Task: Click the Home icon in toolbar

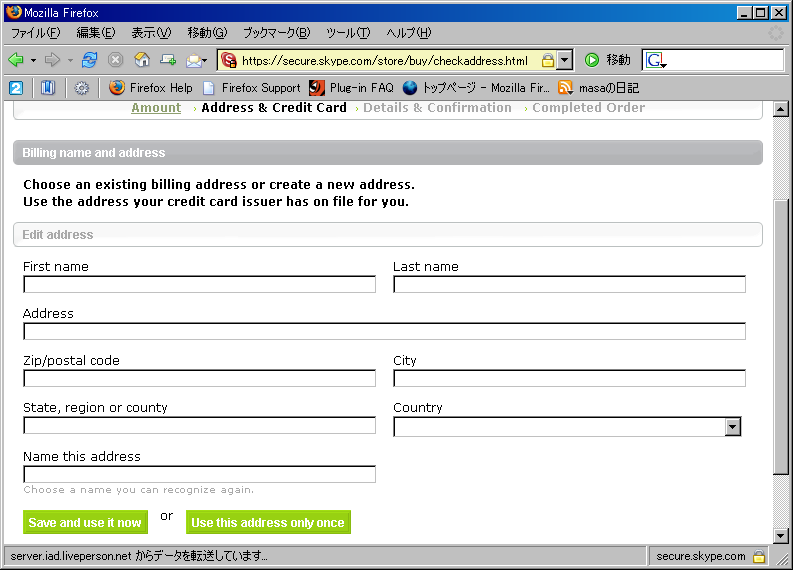Action: [x=142, y=60]
